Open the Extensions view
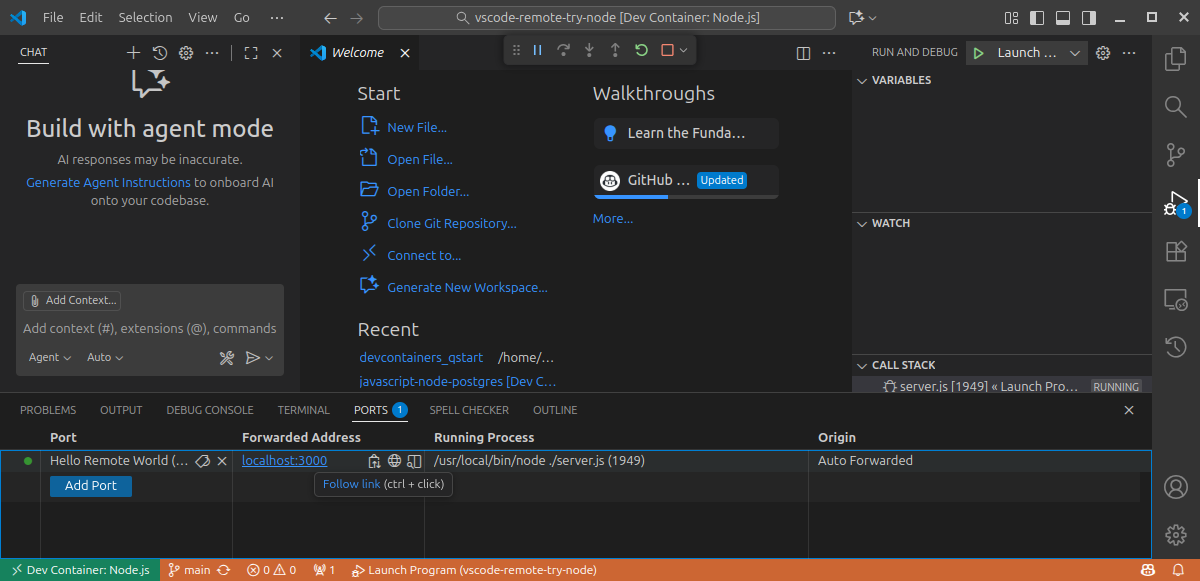 point(1176,251)
